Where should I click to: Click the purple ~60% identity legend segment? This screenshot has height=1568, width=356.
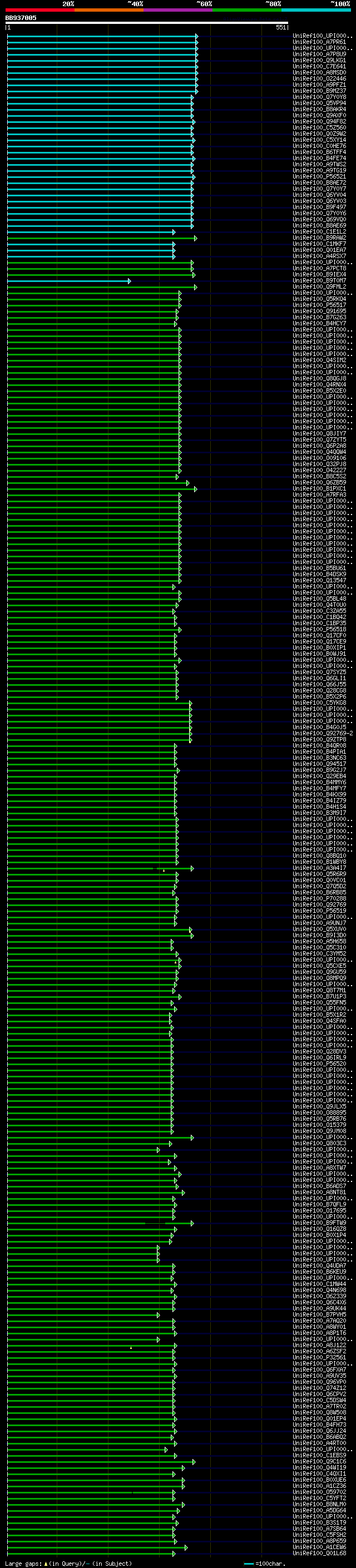(x=177, y=10)
